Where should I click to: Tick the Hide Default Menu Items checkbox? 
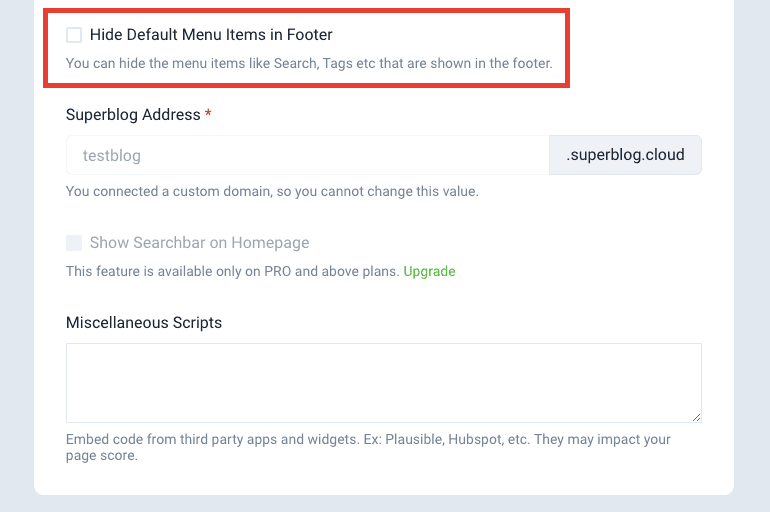pos(74,35)
